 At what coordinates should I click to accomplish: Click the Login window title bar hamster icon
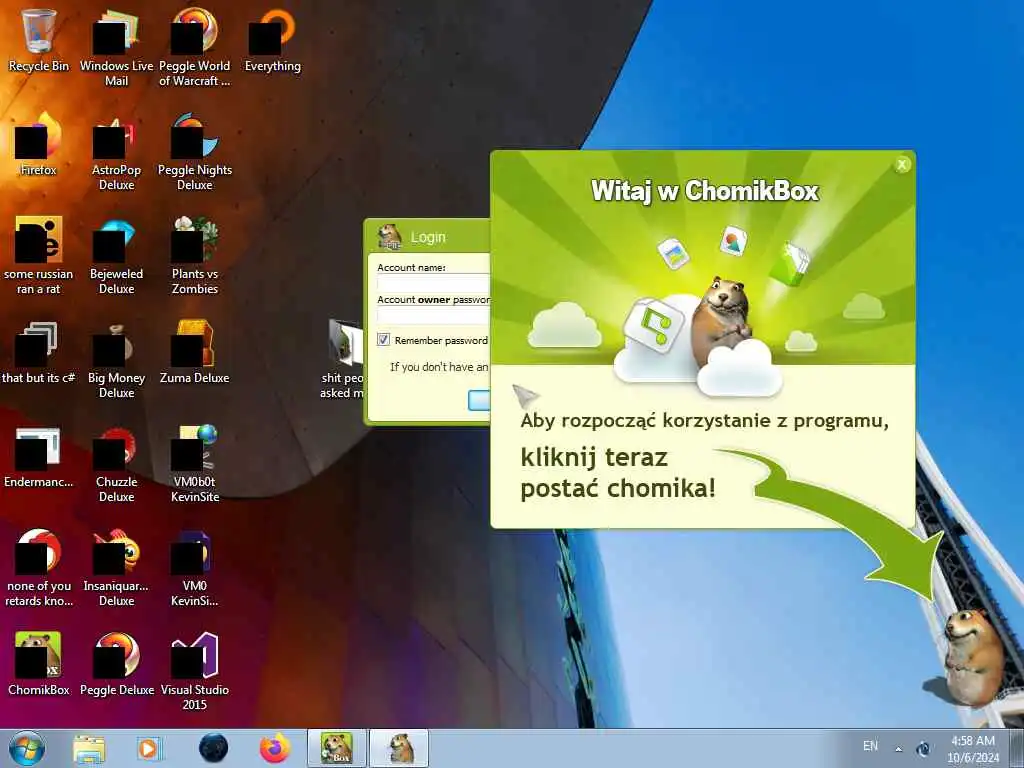click(x=390, y=236)
